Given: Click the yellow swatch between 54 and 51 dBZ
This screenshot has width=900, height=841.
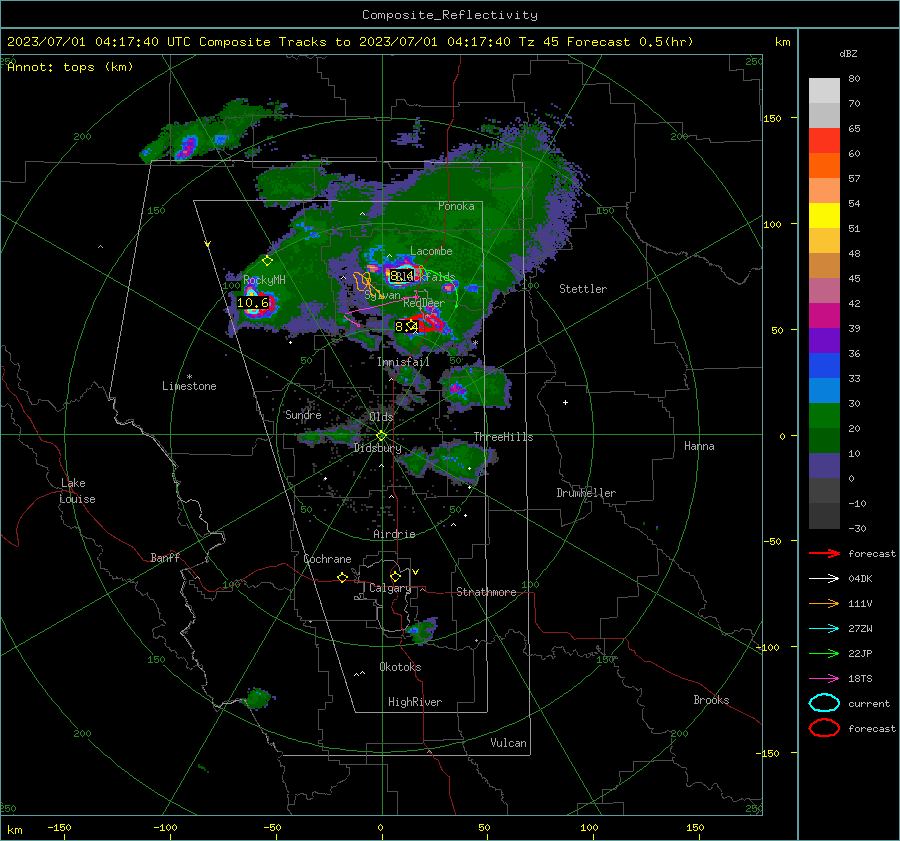Looking at the screenshot, I should click(824, 216).
